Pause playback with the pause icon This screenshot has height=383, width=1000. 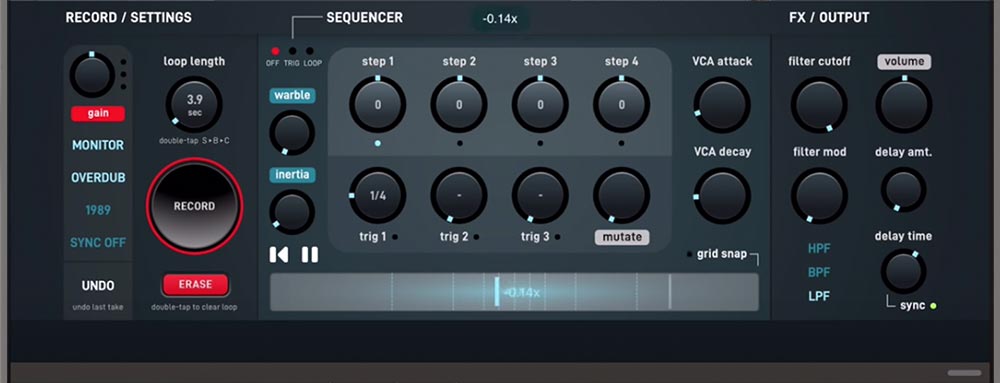tap(309, 255)
